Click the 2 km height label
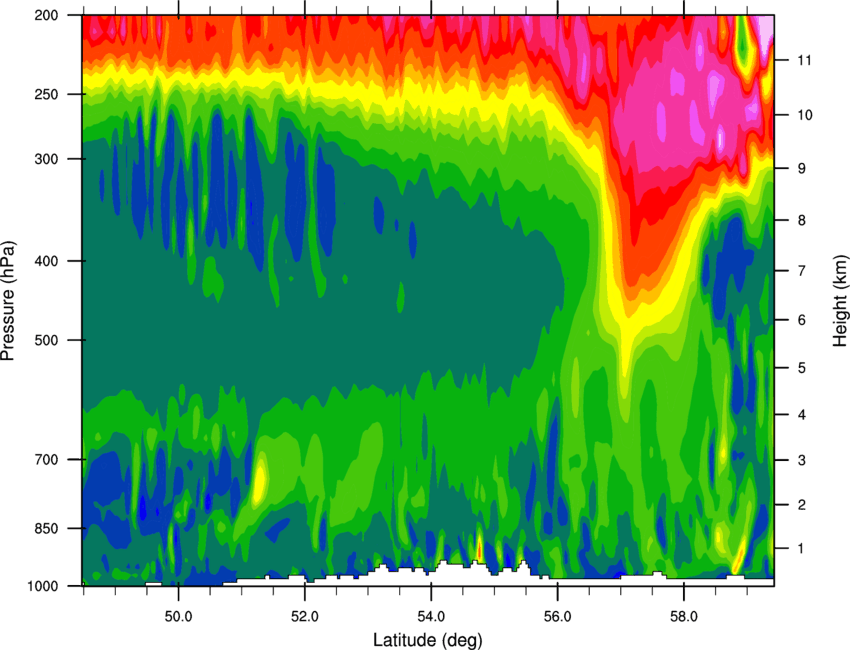 click(802, 505)
